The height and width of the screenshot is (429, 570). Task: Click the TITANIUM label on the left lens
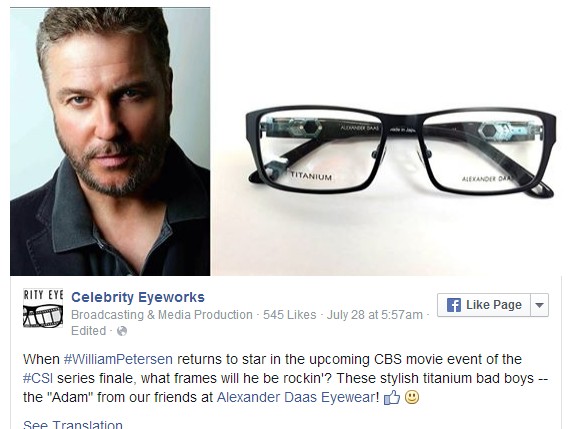click(311, 176)
